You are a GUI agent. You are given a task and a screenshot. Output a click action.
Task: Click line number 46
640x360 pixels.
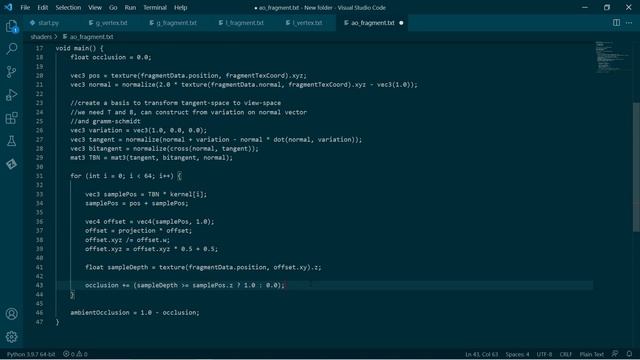pyautogui.click(x=39, y=313)
